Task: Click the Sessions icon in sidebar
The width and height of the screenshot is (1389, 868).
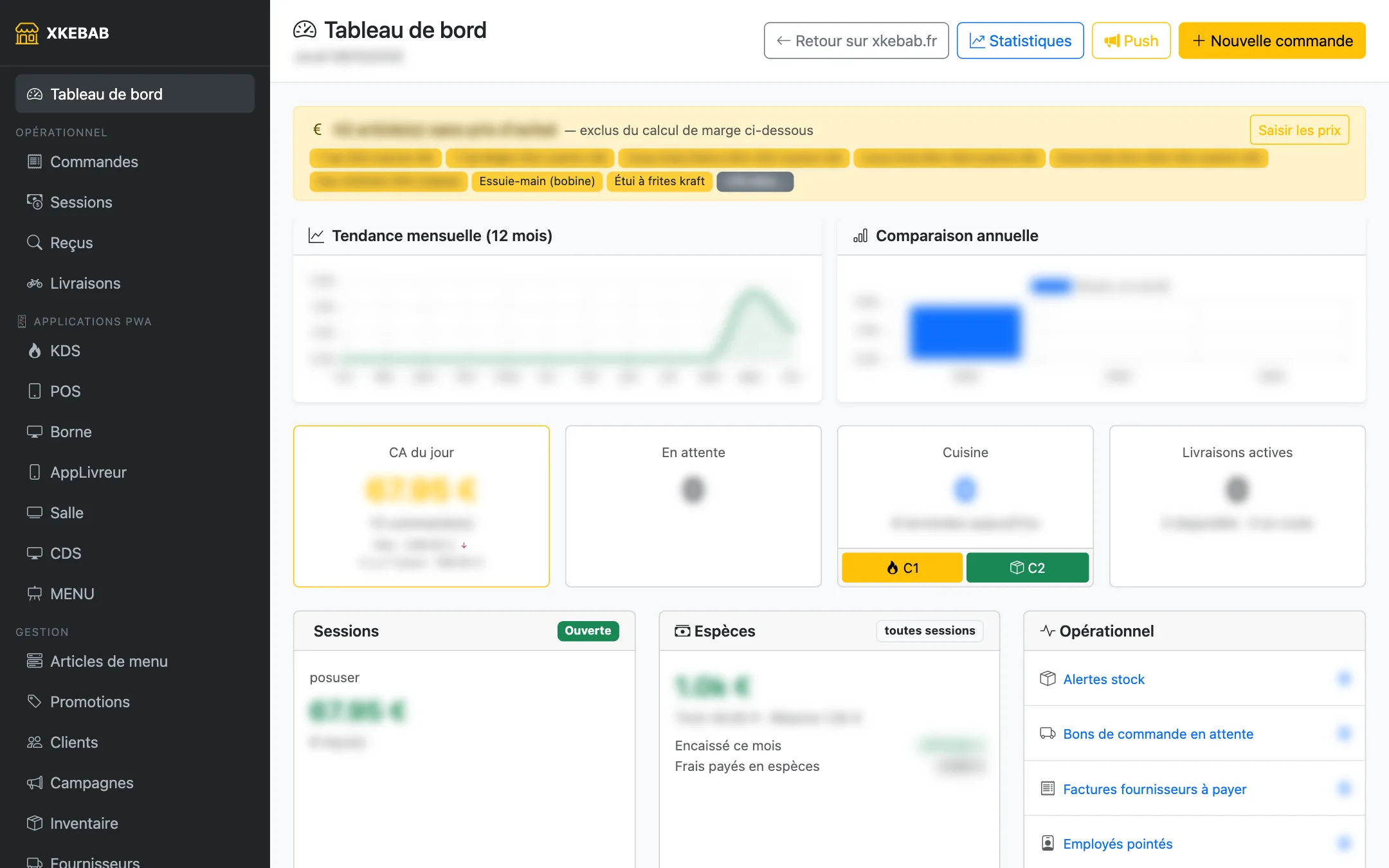Action: pos(35,203)
